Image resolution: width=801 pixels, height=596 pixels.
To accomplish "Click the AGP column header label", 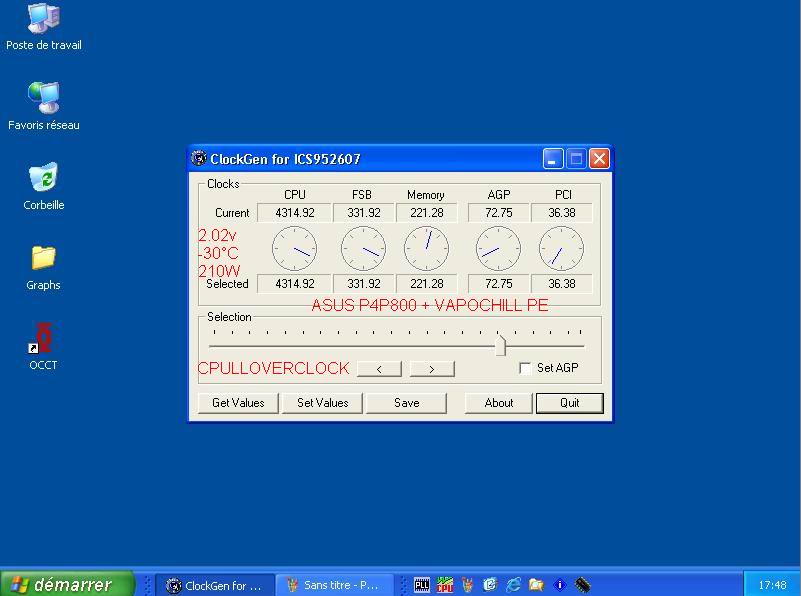I will click(x=499, y=195).
